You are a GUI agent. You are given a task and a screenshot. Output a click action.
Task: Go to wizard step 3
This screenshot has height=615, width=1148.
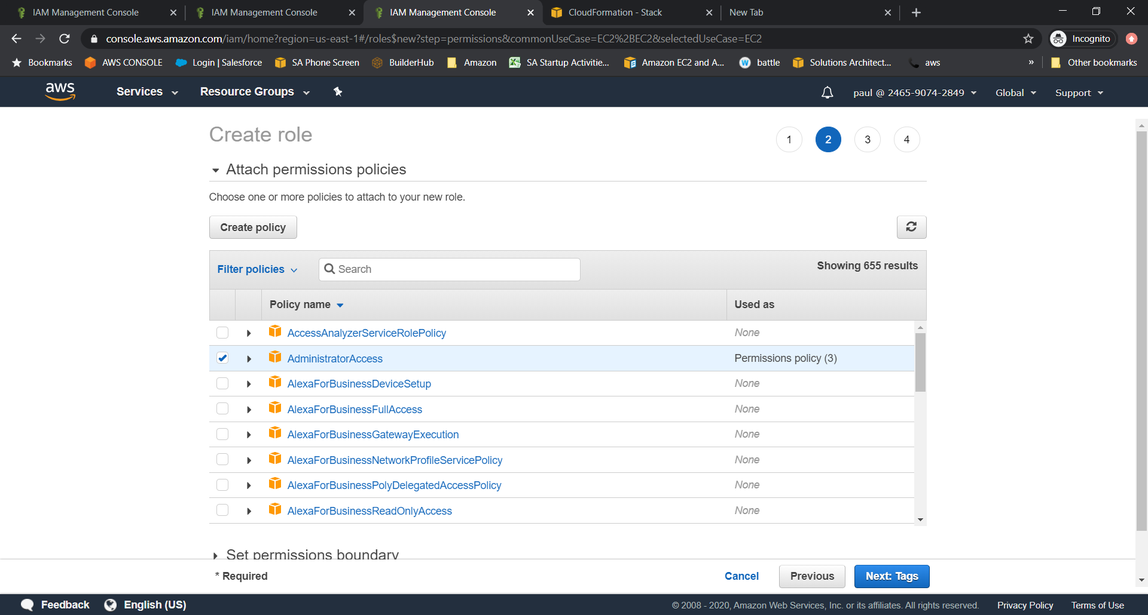click(868, 139)
